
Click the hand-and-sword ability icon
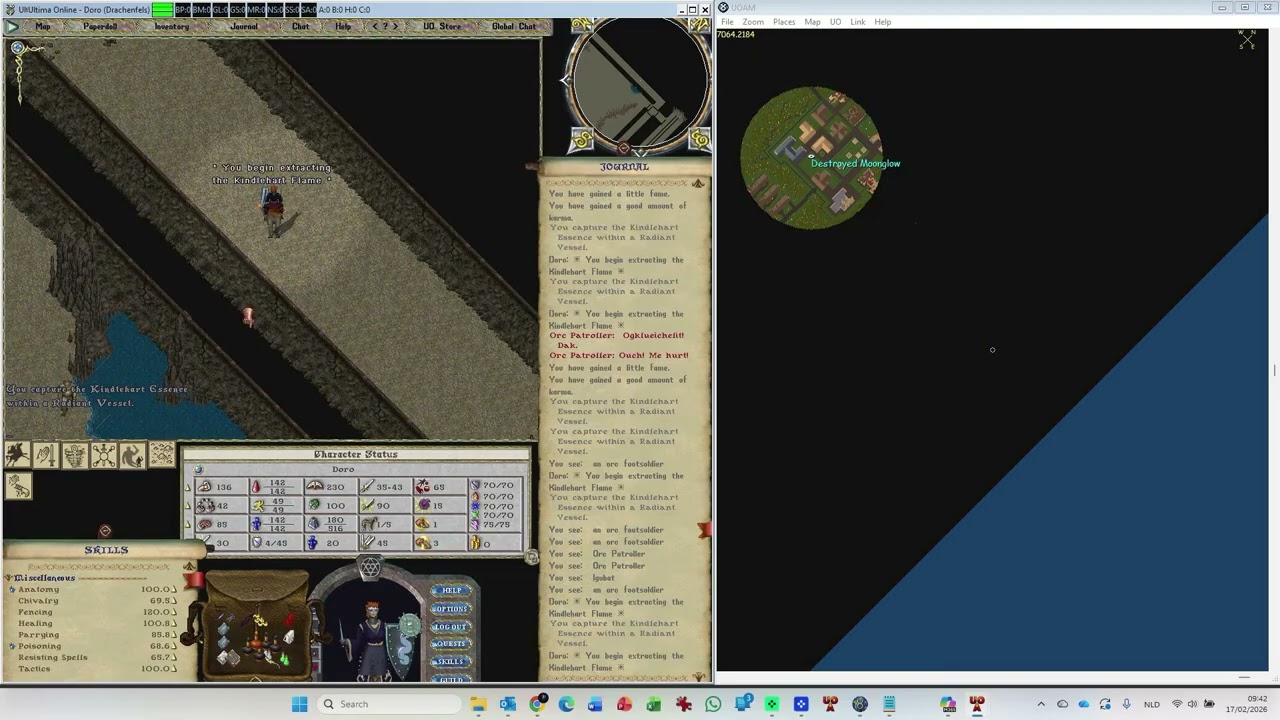[x=46, y=455]
